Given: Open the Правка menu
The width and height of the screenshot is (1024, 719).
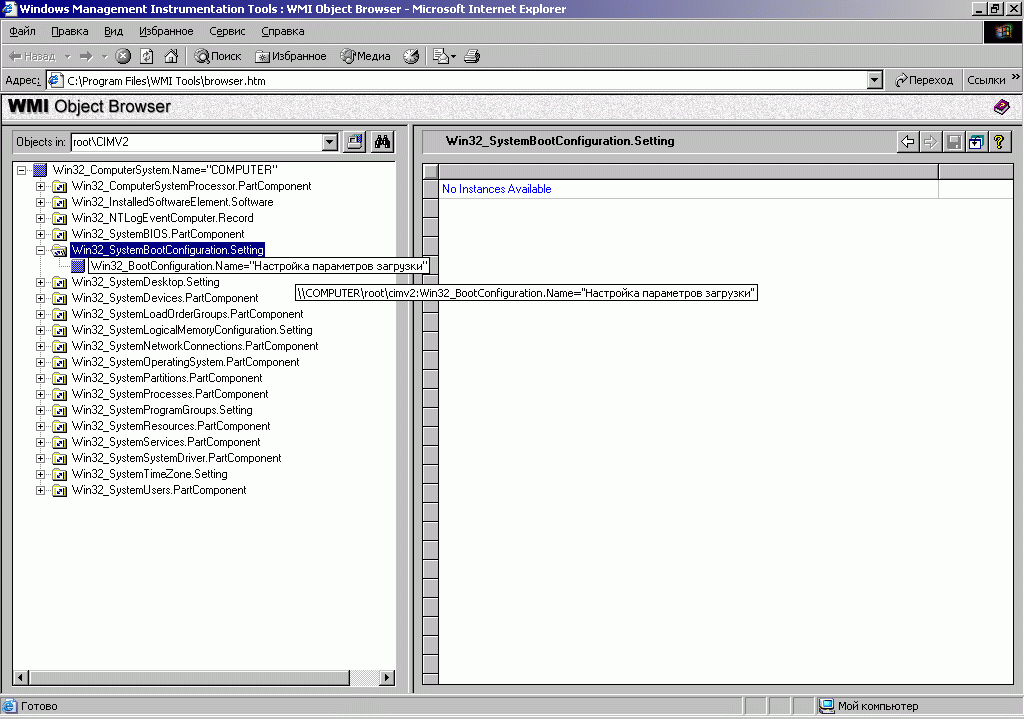Looking at the screenshot, I should pos(70,31).
